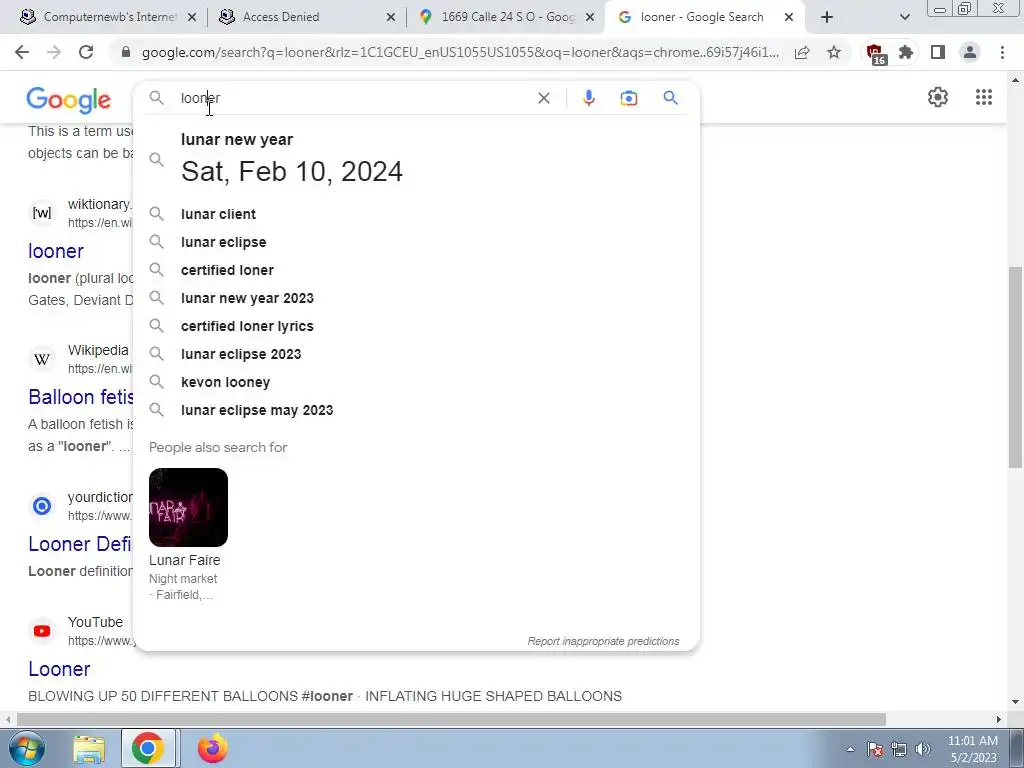1024x768 pixels.
Task: Toggle the browser side panel
Action: 938,52
